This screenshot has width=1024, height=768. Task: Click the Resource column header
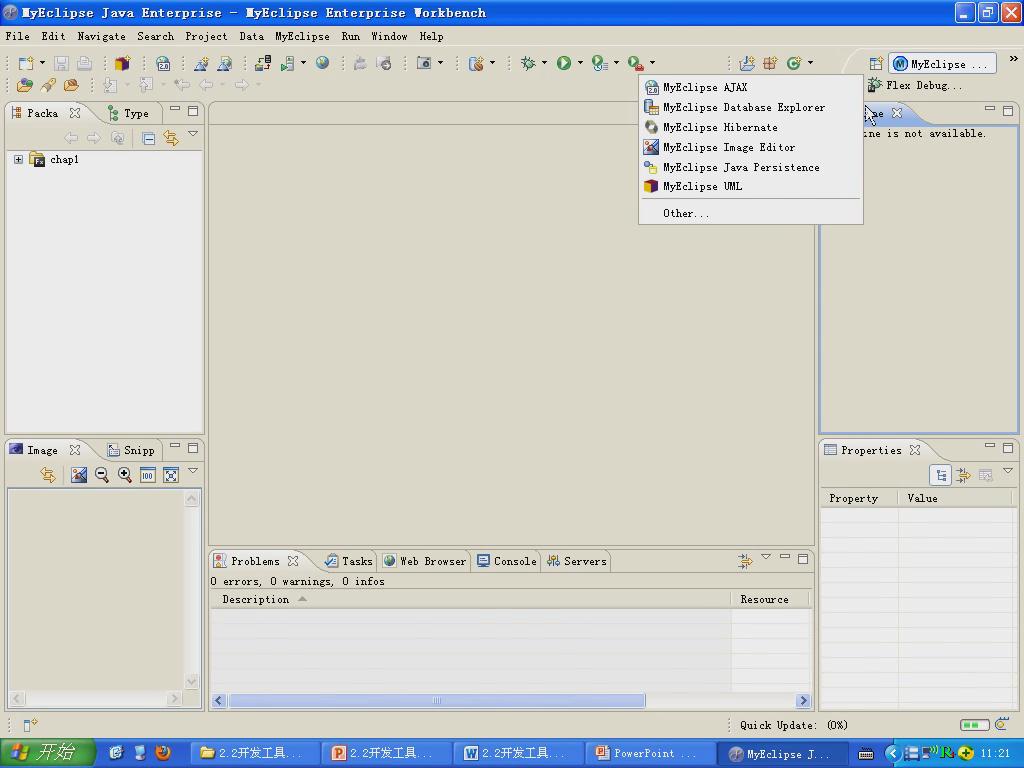click(x=769, y=600)
